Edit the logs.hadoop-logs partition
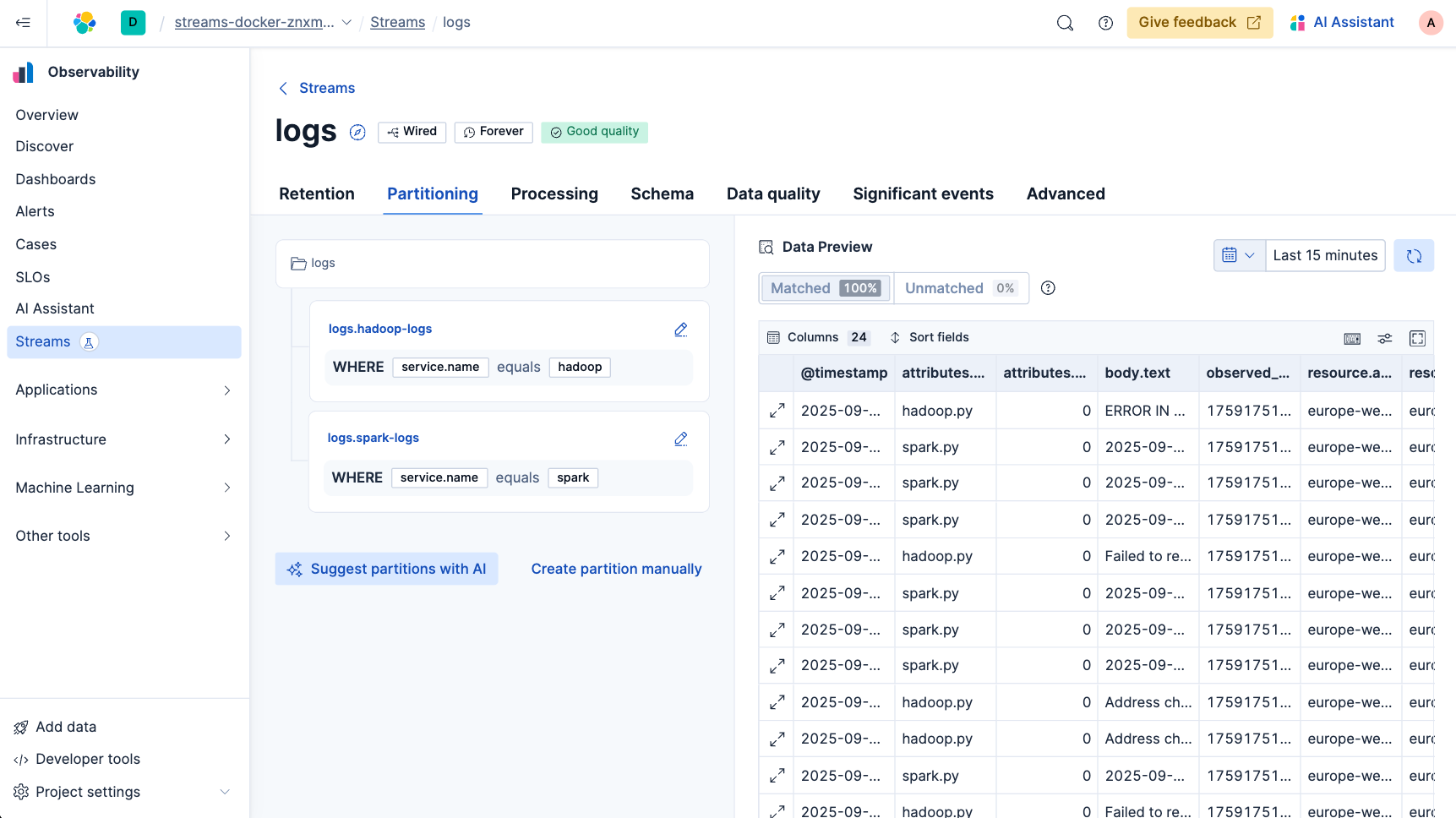 [680, 330]
